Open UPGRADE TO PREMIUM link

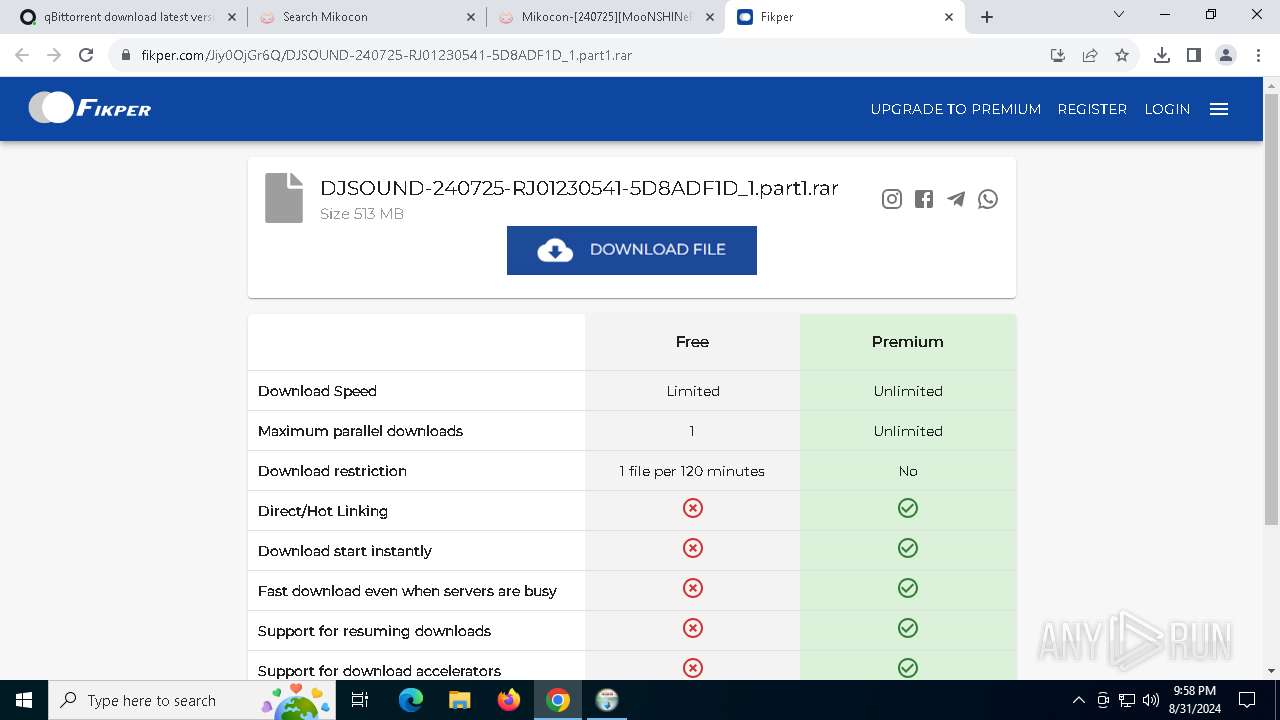[x=956, y=109]
